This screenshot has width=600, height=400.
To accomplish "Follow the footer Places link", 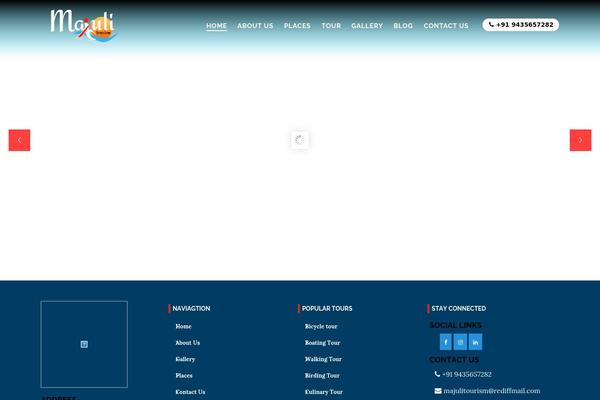I will pos(184,376).
